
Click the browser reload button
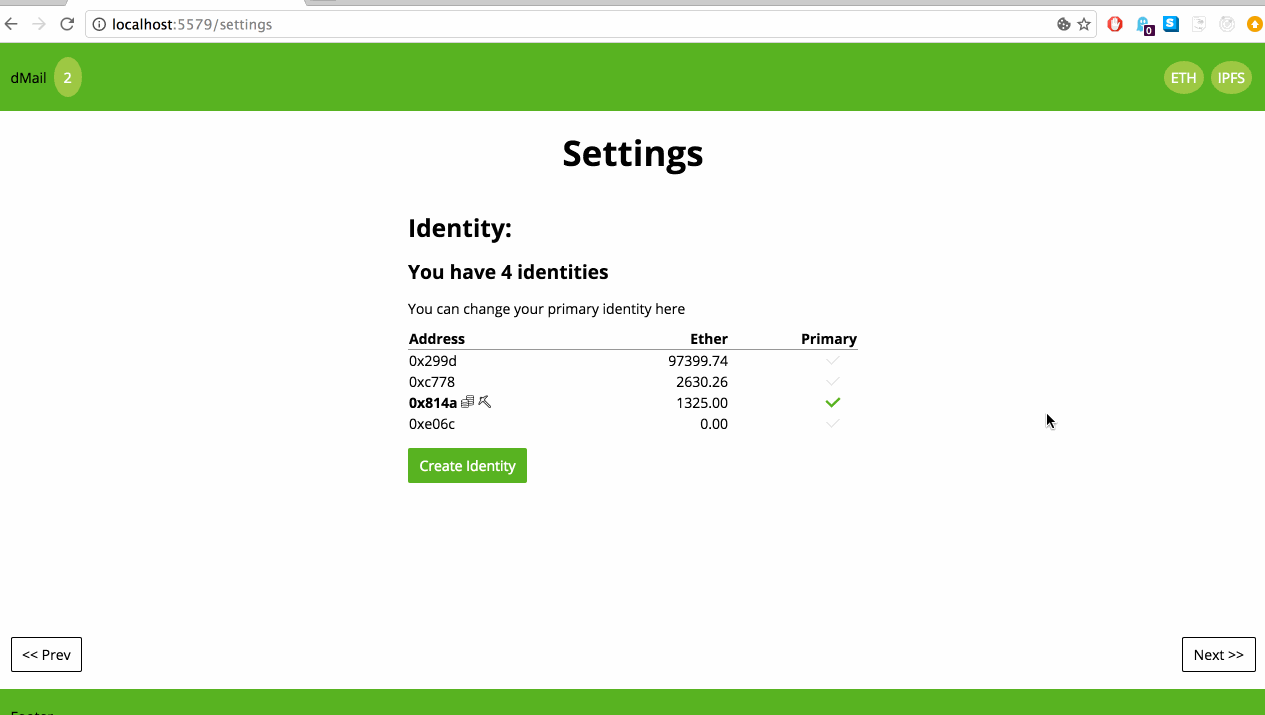pyautogui.click(x=66, y=24)
